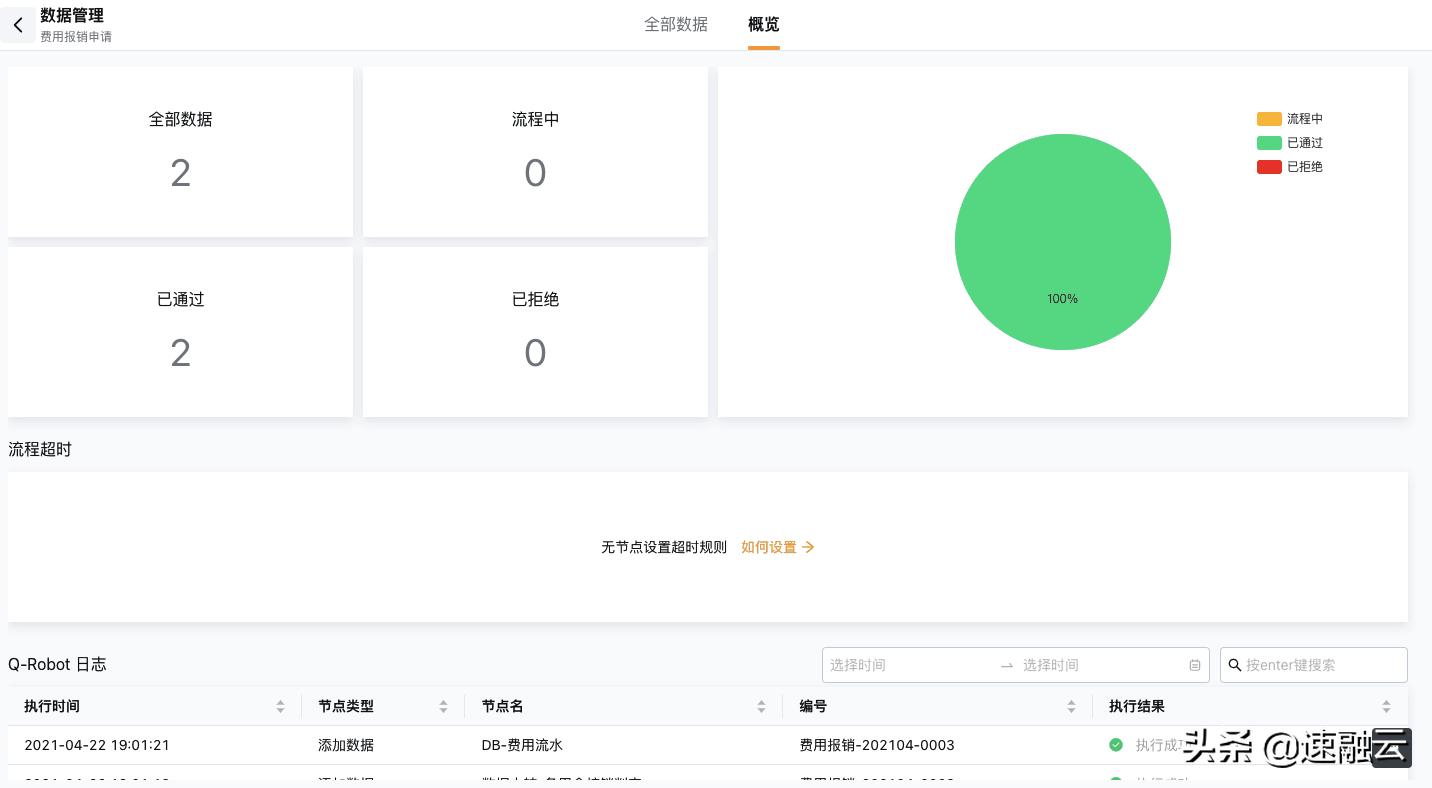Open the 如何设置 help link
Screen dimensions: 1432x788
click(768, 547)
